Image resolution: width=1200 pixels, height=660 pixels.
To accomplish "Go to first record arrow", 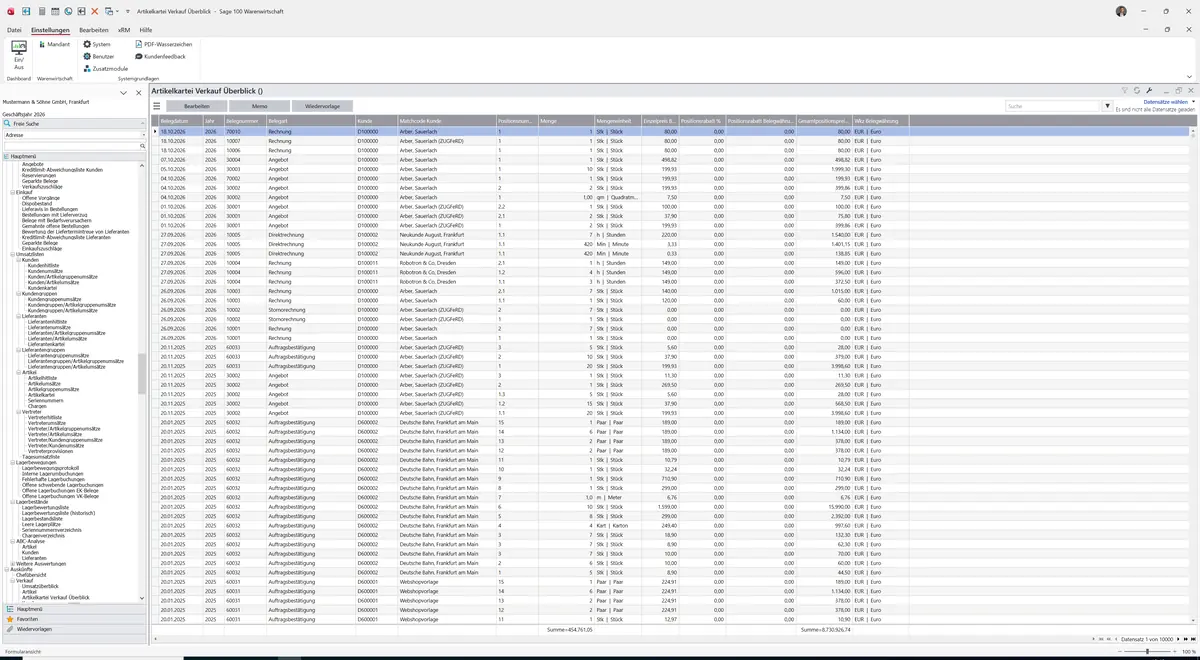I will [1099, 639].
